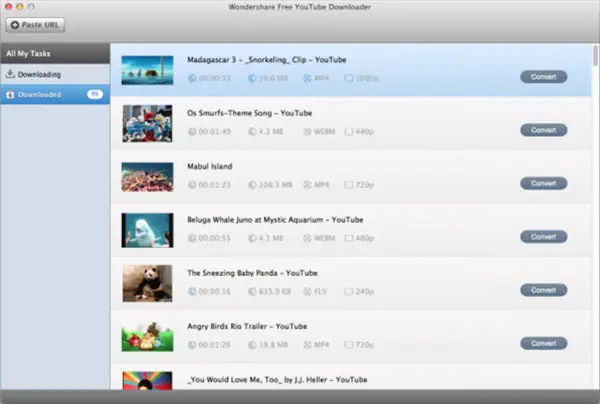Open the Angry Birds Rio thumbnail
This screenshot has height=404, width=600.
tap(147, 337)
